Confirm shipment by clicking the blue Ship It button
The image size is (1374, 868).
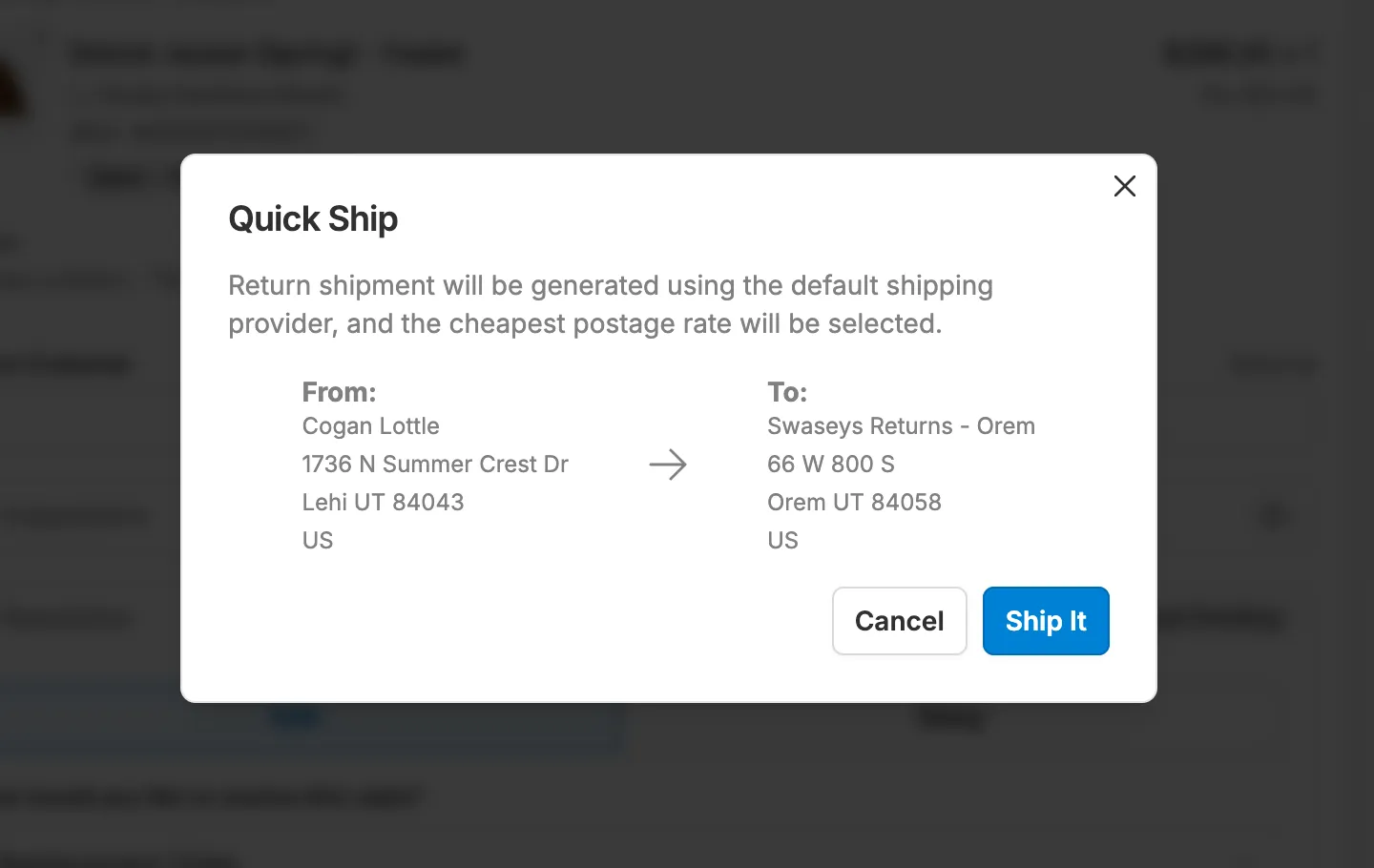(x=1046, y=621)
